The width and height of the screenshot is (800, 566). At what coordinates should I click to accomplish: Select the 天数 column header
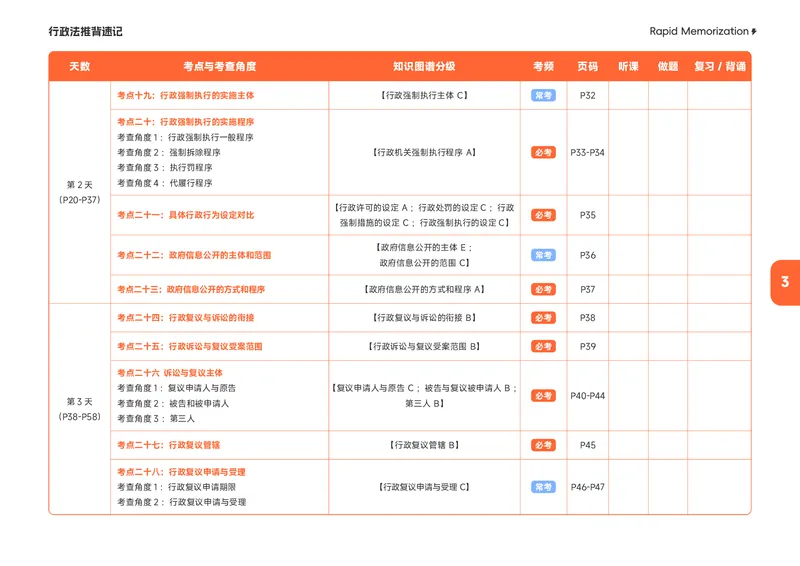pos(80,66)
